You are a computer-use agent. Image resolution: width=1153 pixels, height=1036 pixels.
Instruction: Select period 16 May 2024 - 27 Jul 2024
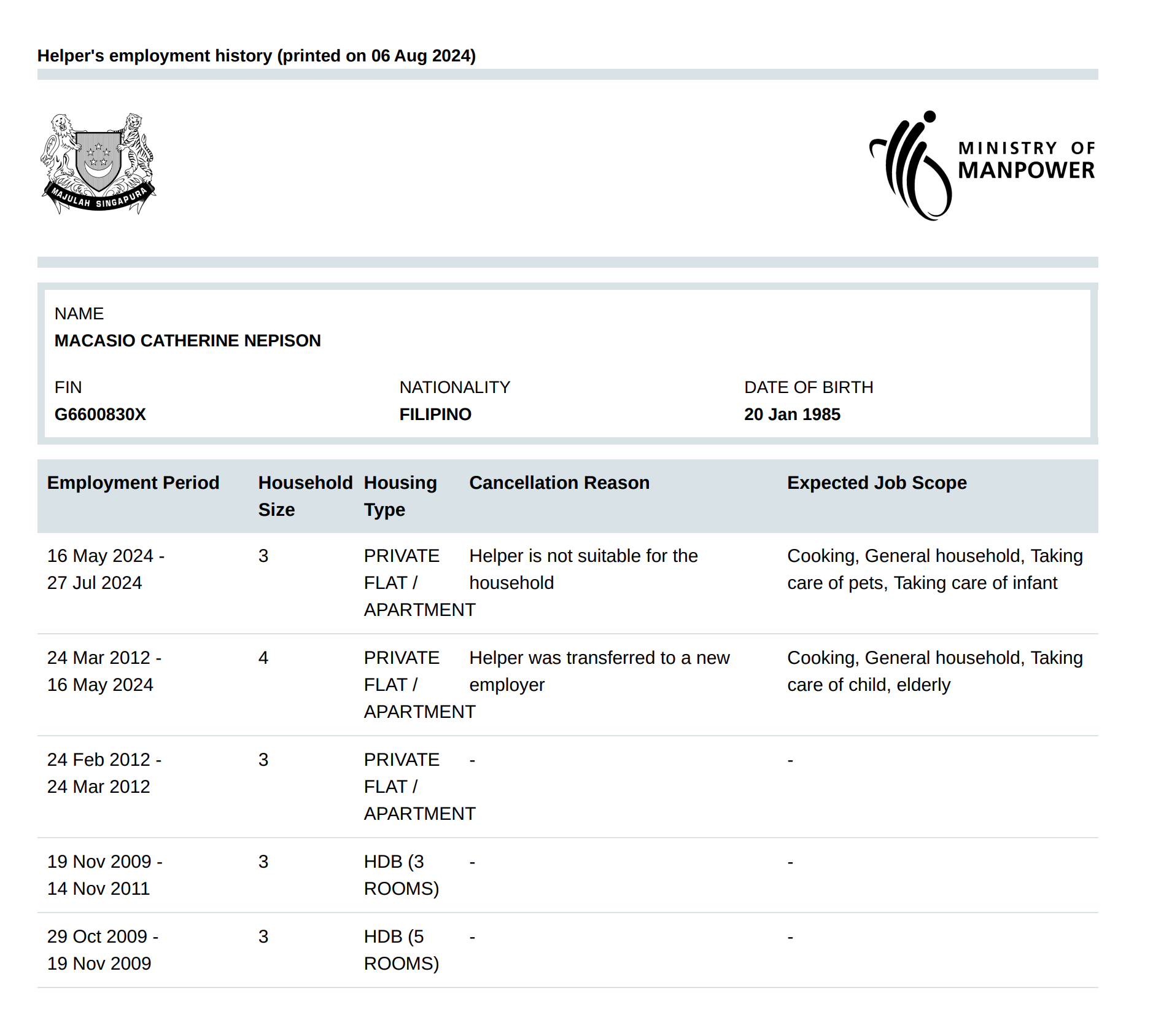(106, 569)
